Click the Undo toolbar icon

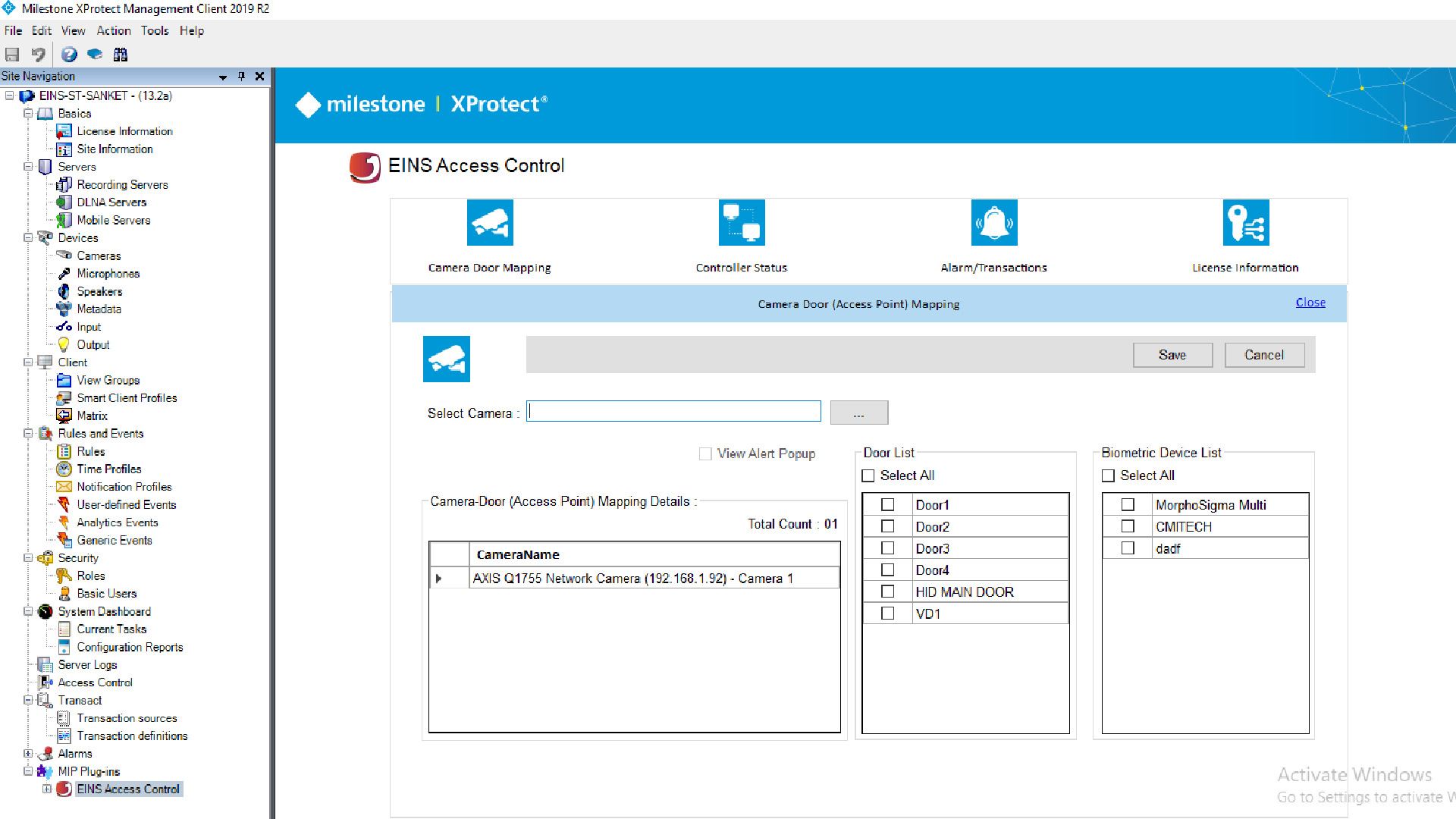coord(38,55)
